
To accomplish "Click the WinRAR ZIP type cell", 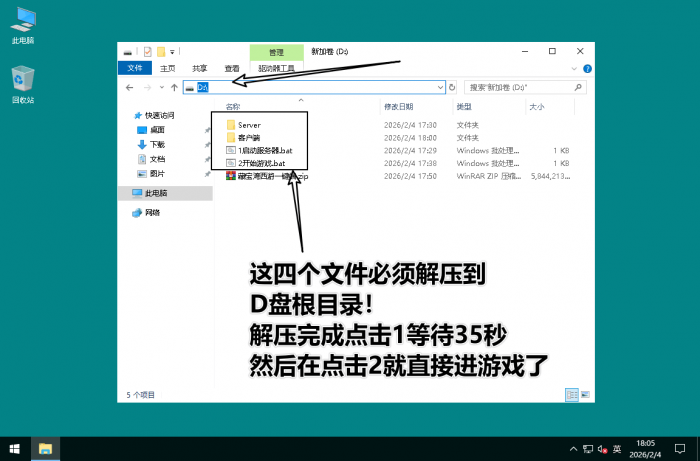I will click(488, 176).
